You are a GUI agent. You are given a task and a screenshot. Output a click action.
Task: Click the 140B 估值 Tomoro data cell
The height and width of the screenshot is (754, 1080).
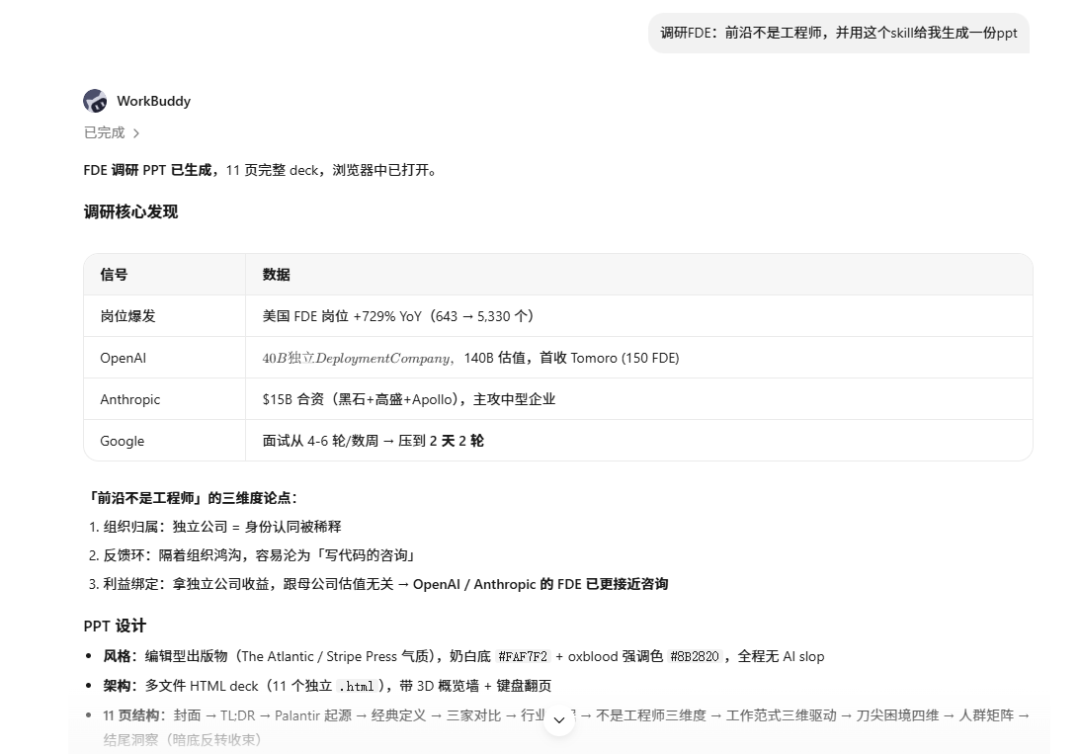click(x=638, y=358)
